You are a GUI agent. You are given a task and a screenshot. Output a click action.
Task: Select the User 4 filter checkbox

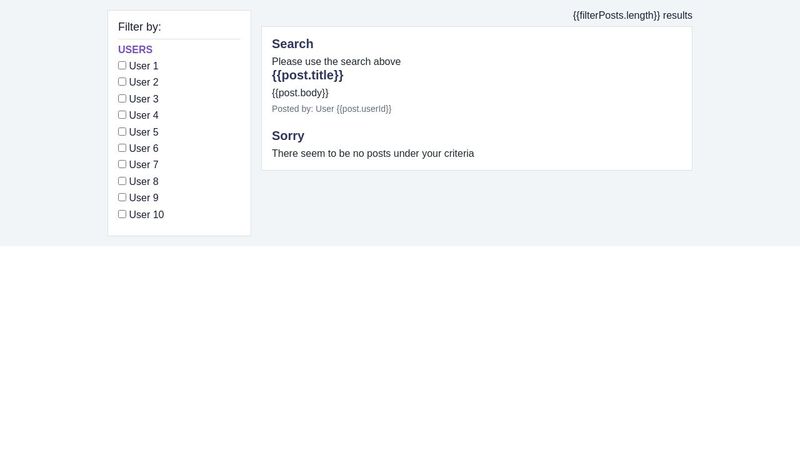click(122, 115)
